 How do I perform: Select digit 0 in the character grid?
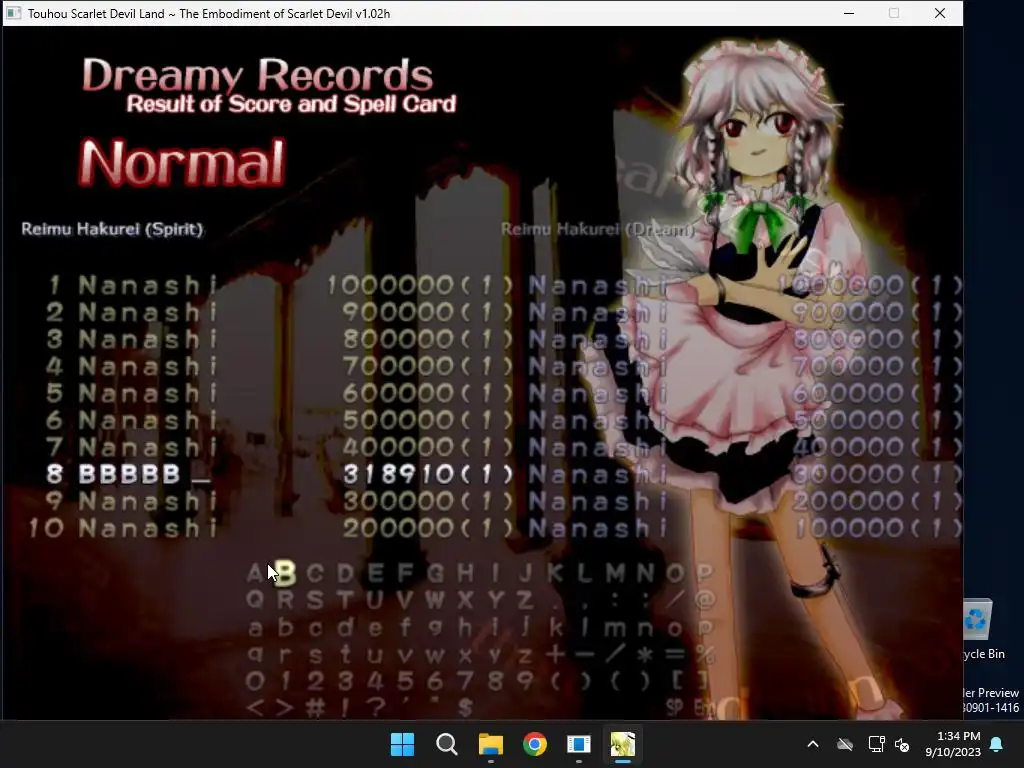pyautogui.click(x=255, y=681)
